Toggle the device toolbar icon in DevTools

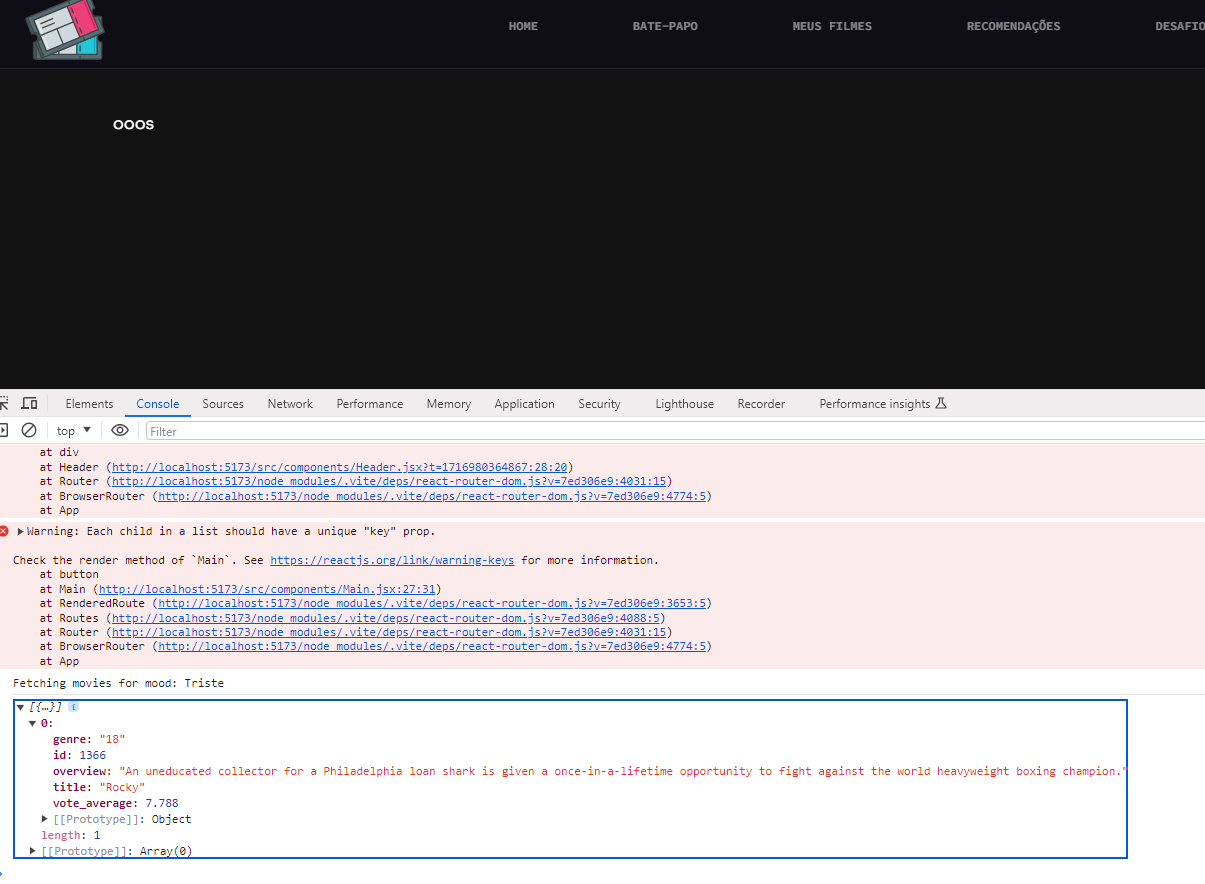[x=29, y=404]
